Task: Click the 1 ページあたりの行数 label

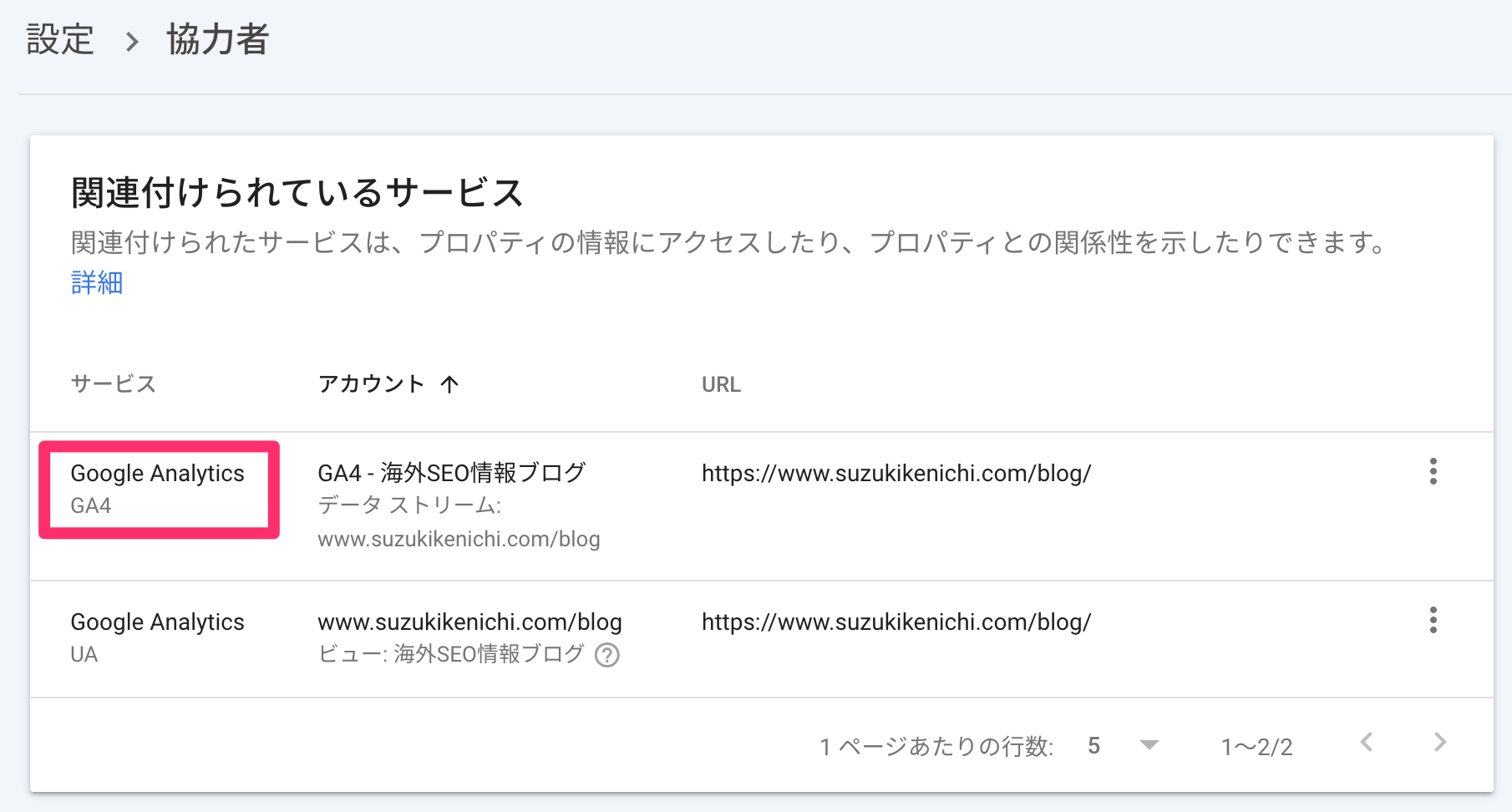Action: [x=936, y=746]
